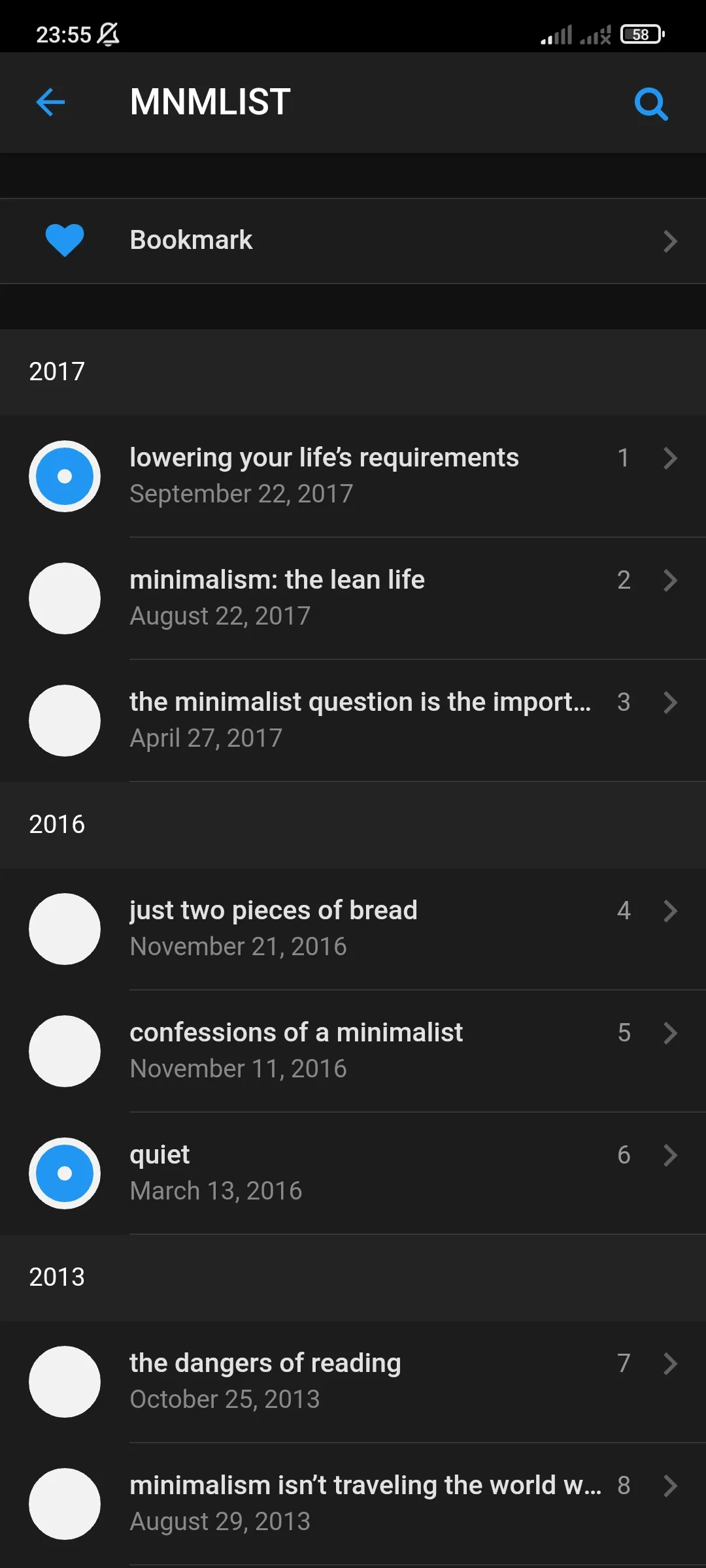
Task: Open chevron for article number 3
Action: click(670, 702)
